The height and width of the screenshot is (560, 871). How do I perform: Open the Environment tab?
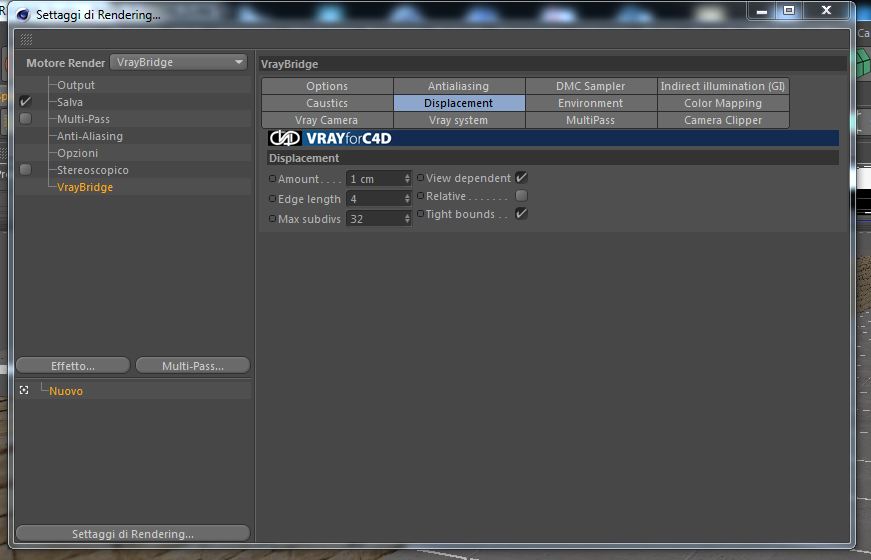pyautogui.click(x=591, y=103)
